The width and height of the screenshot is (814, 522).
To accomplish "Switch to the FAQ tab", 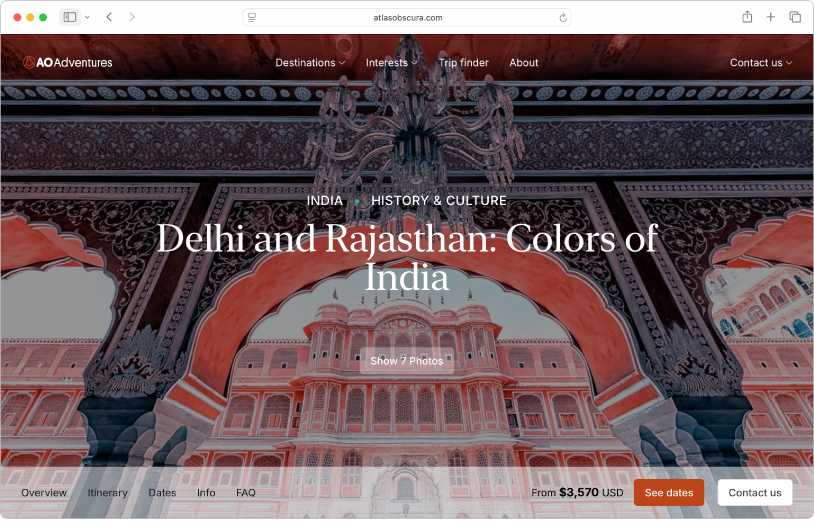I will tap(246, 492).
